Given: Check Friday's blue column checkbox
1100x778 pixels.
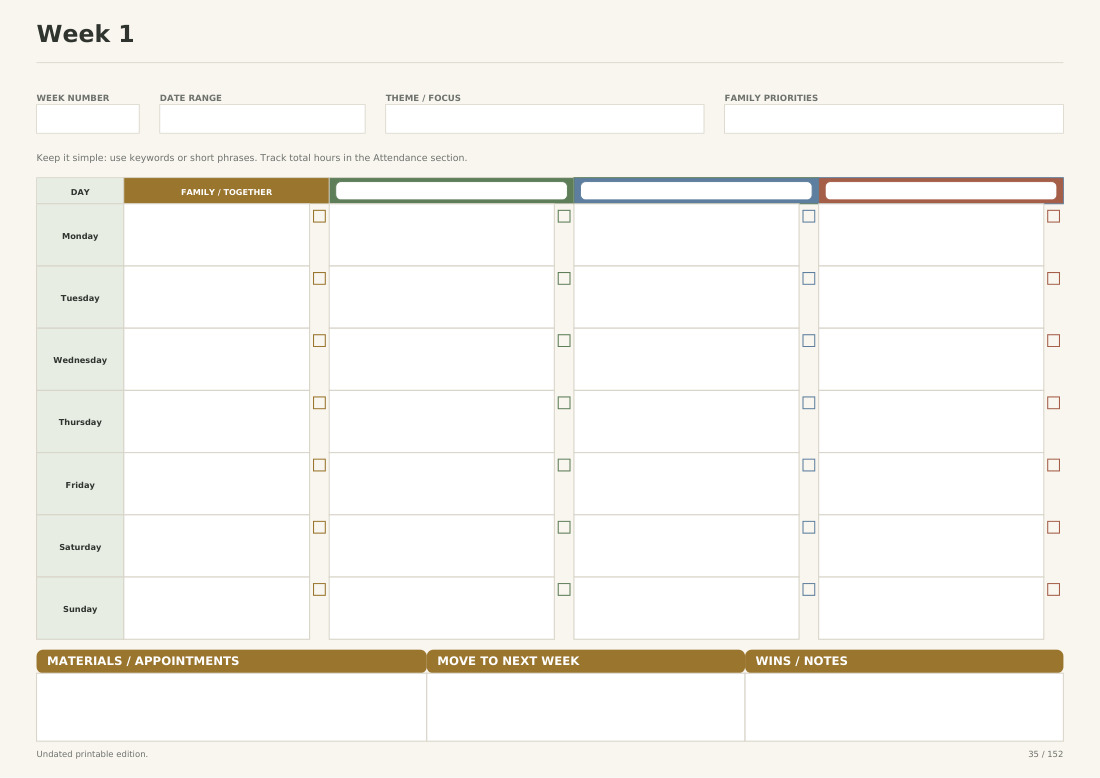Looking at the screenshot, I should pos(809,465).
